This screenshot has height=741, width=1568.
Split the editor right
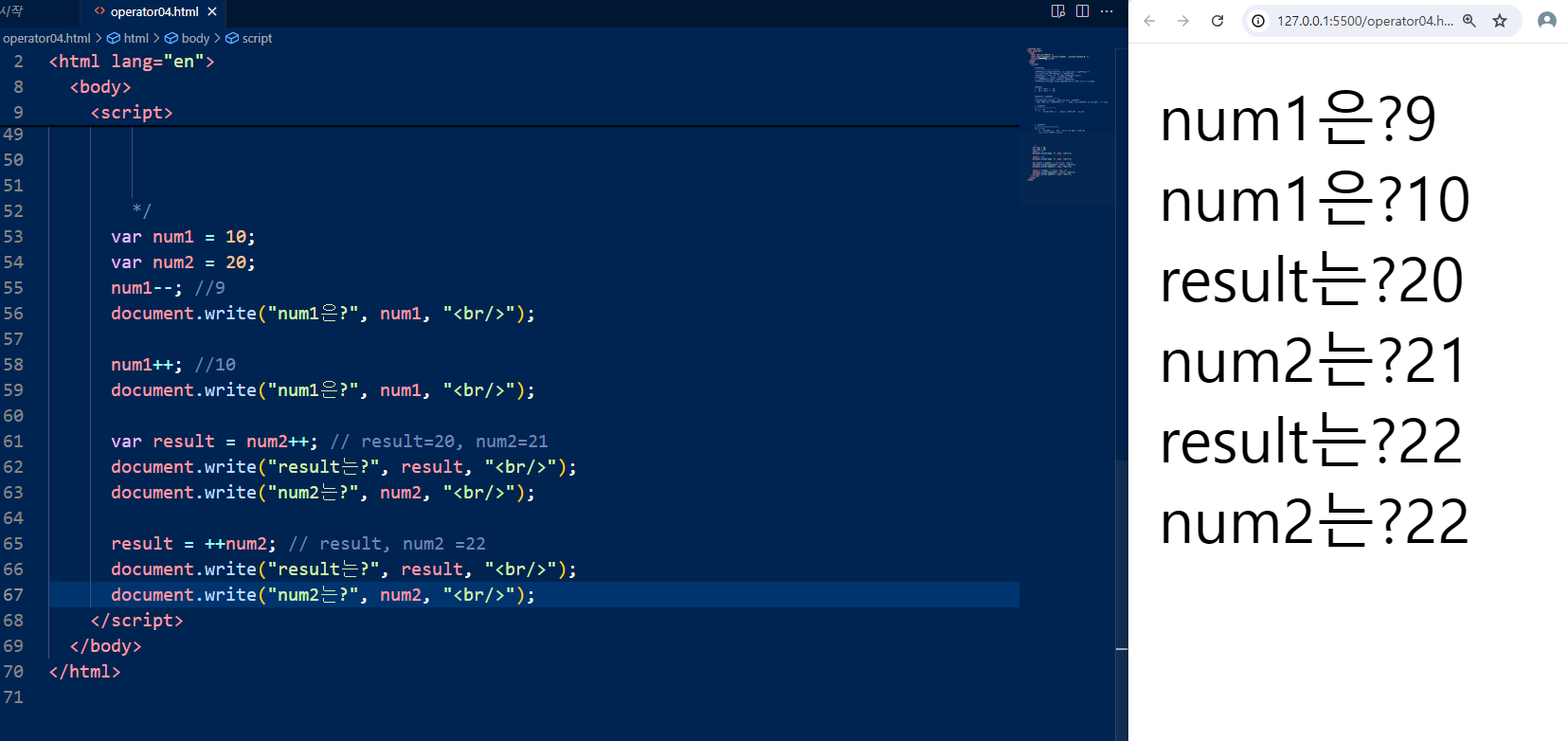[1082, 11]
